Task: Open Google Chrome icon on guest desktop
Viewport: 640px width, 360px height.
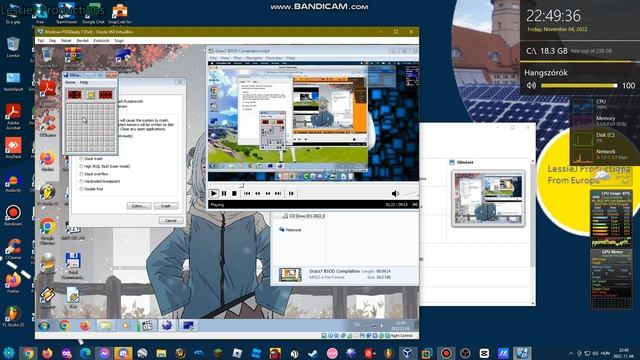Action: tap(47, 231)
